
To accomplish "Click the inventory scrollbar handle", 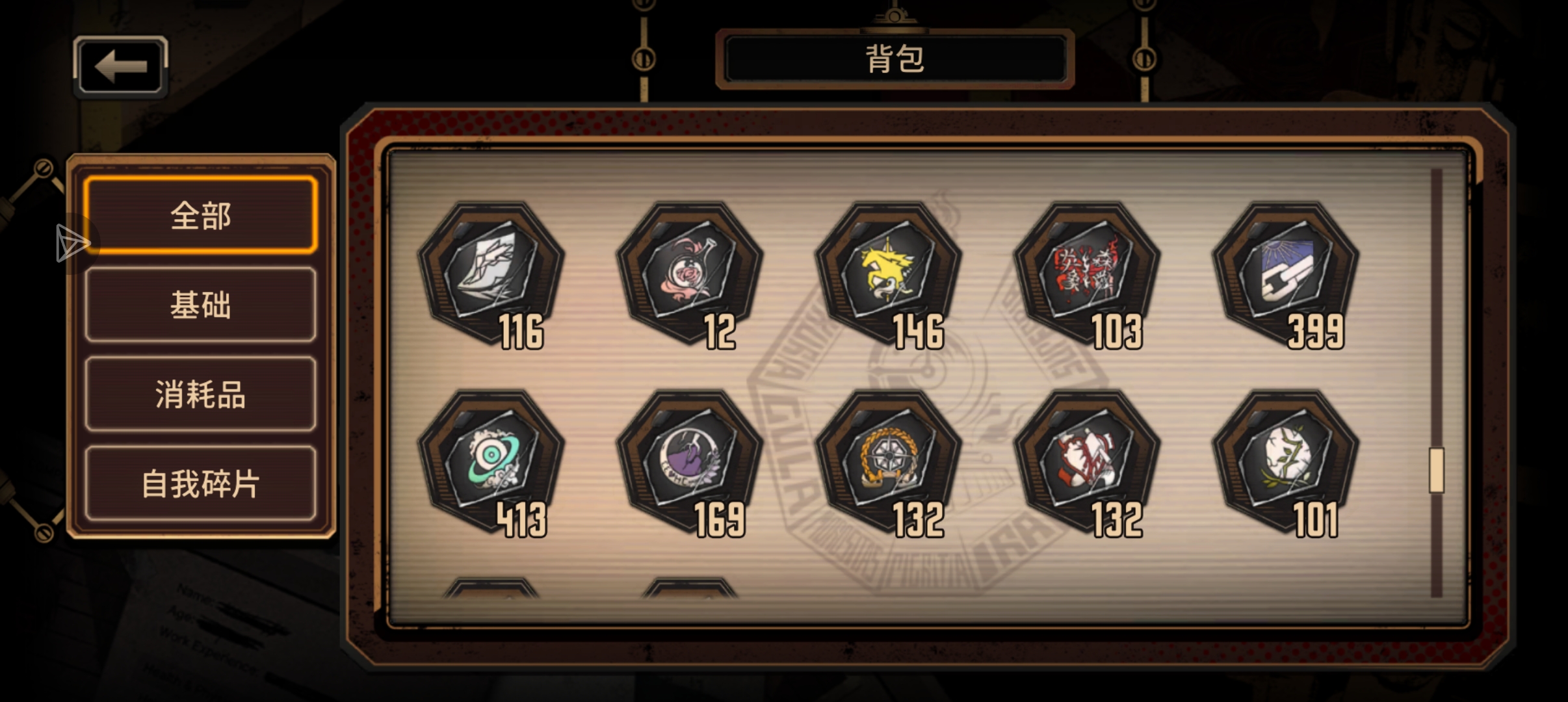I will (x=1437, y=470).
